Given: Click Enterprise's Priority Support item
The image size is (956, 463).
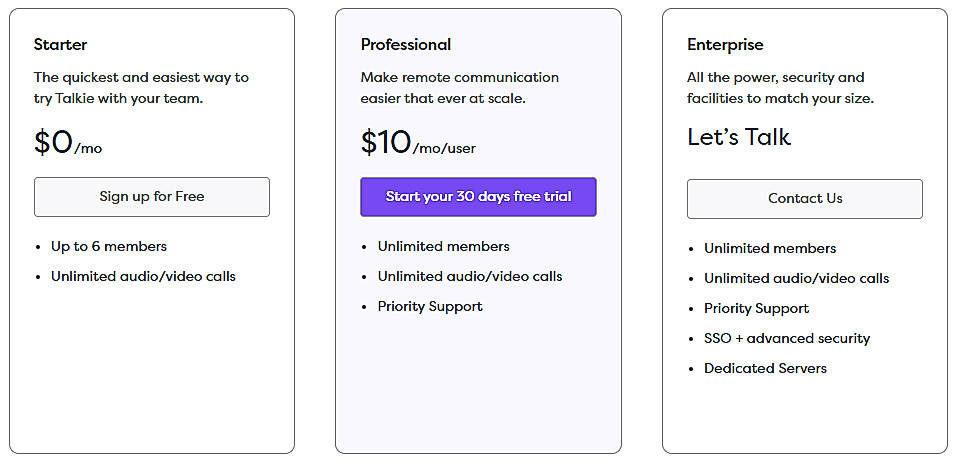Looking at the screenshot, I should [x=756, y=308].
